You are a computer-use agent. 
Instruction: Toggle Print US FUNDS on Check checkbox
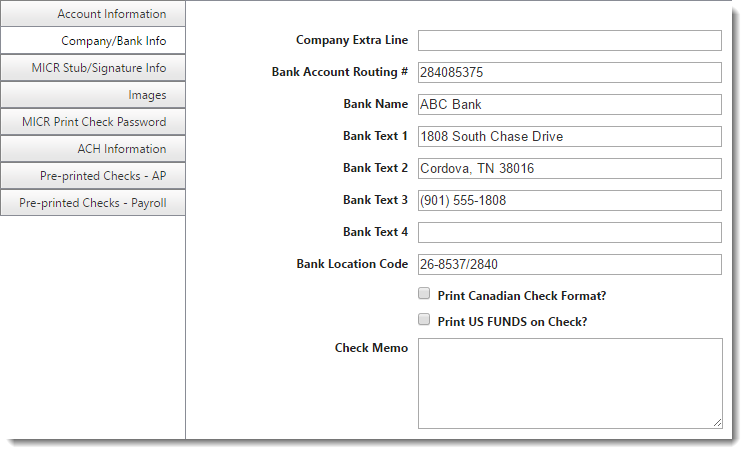[424, 320]
